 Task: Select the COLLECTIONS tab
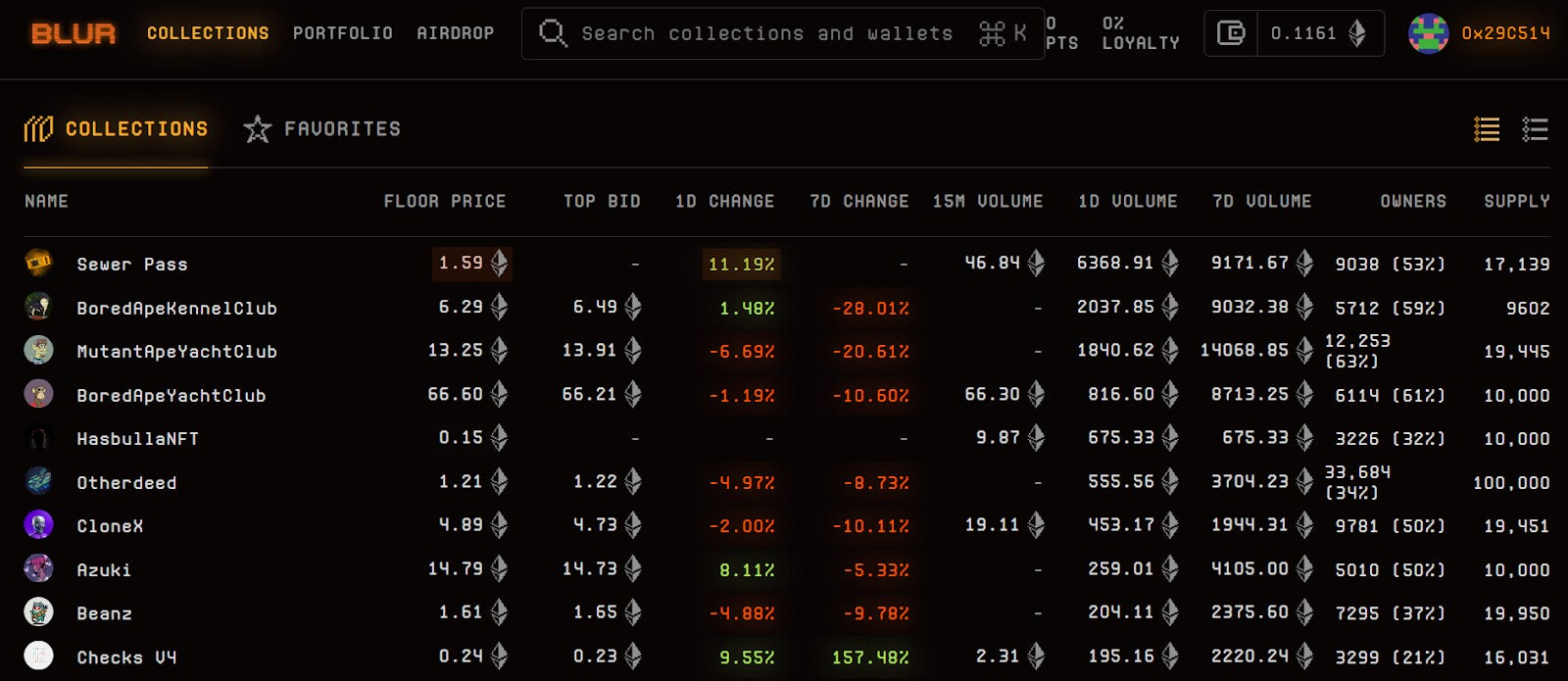tap(116, 128)
